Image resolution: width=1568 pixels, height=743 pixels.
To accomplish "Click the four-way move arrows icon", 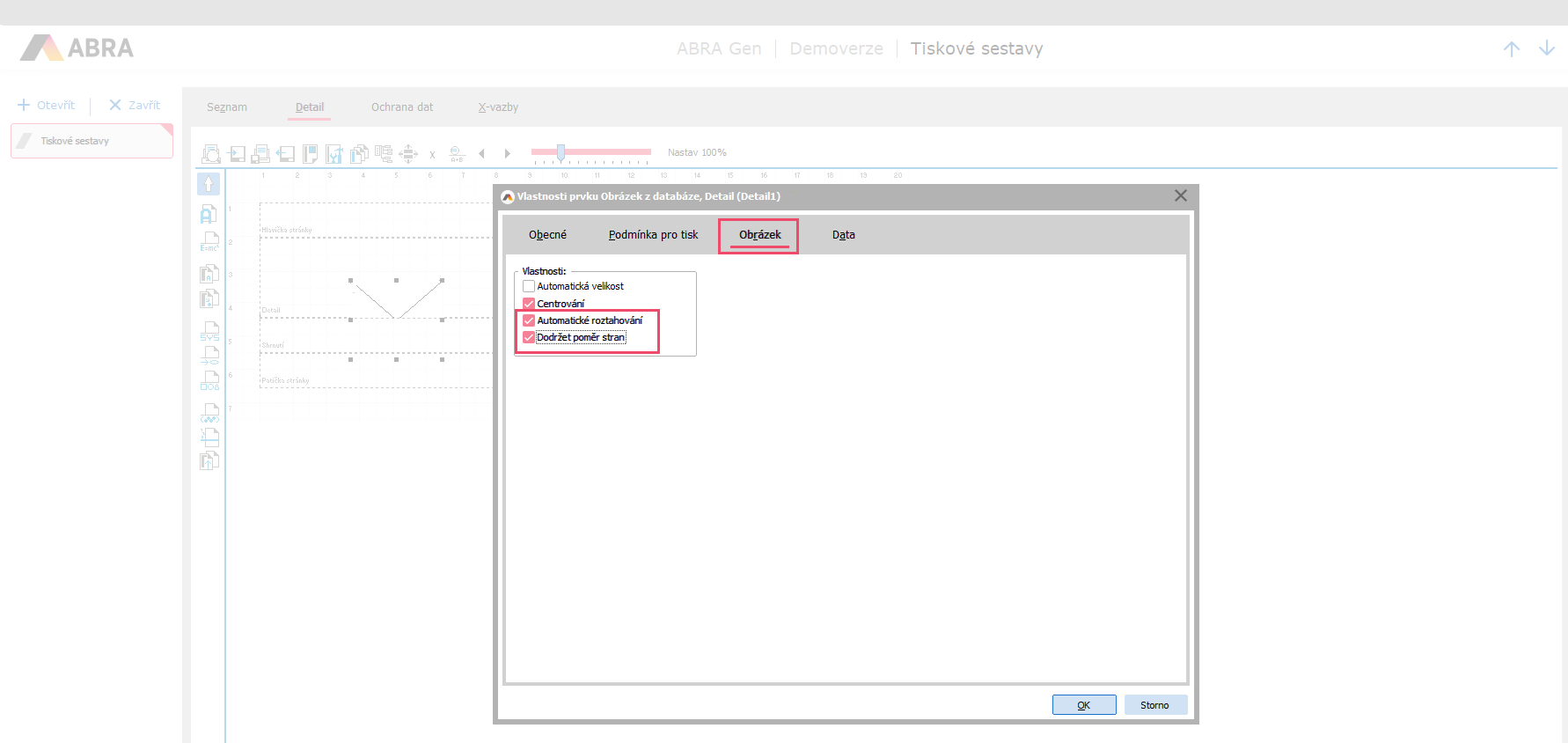I will point(408,154).
